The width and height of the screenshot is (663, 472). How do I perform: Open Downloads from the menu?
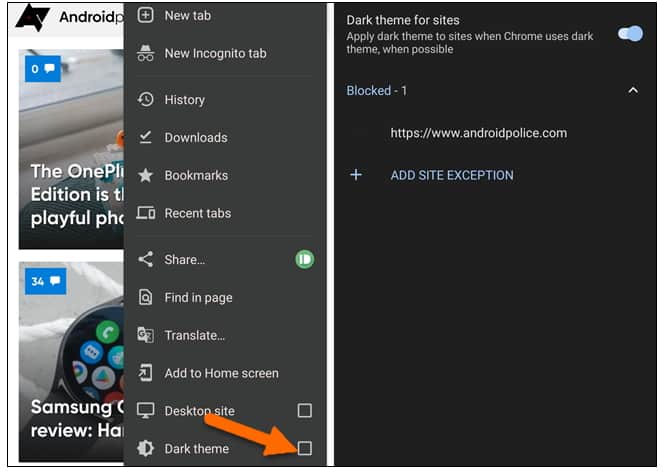pyautogui.click(x=225, y=137)
